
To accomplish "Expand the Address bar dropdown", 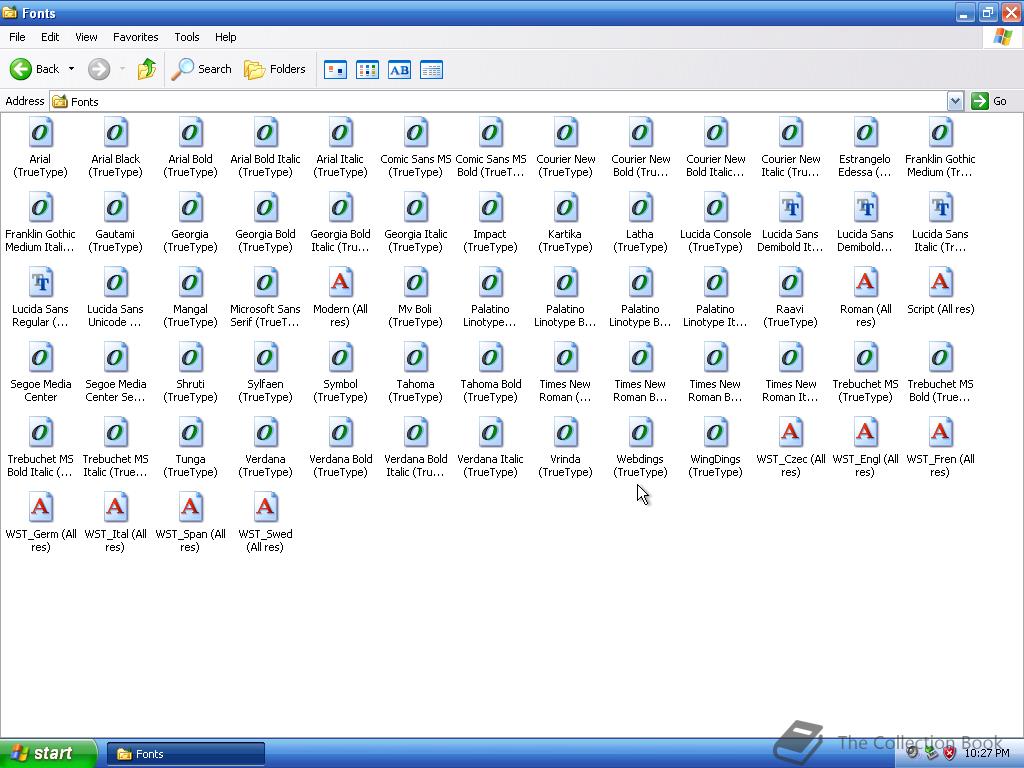I will coord(955,101).
